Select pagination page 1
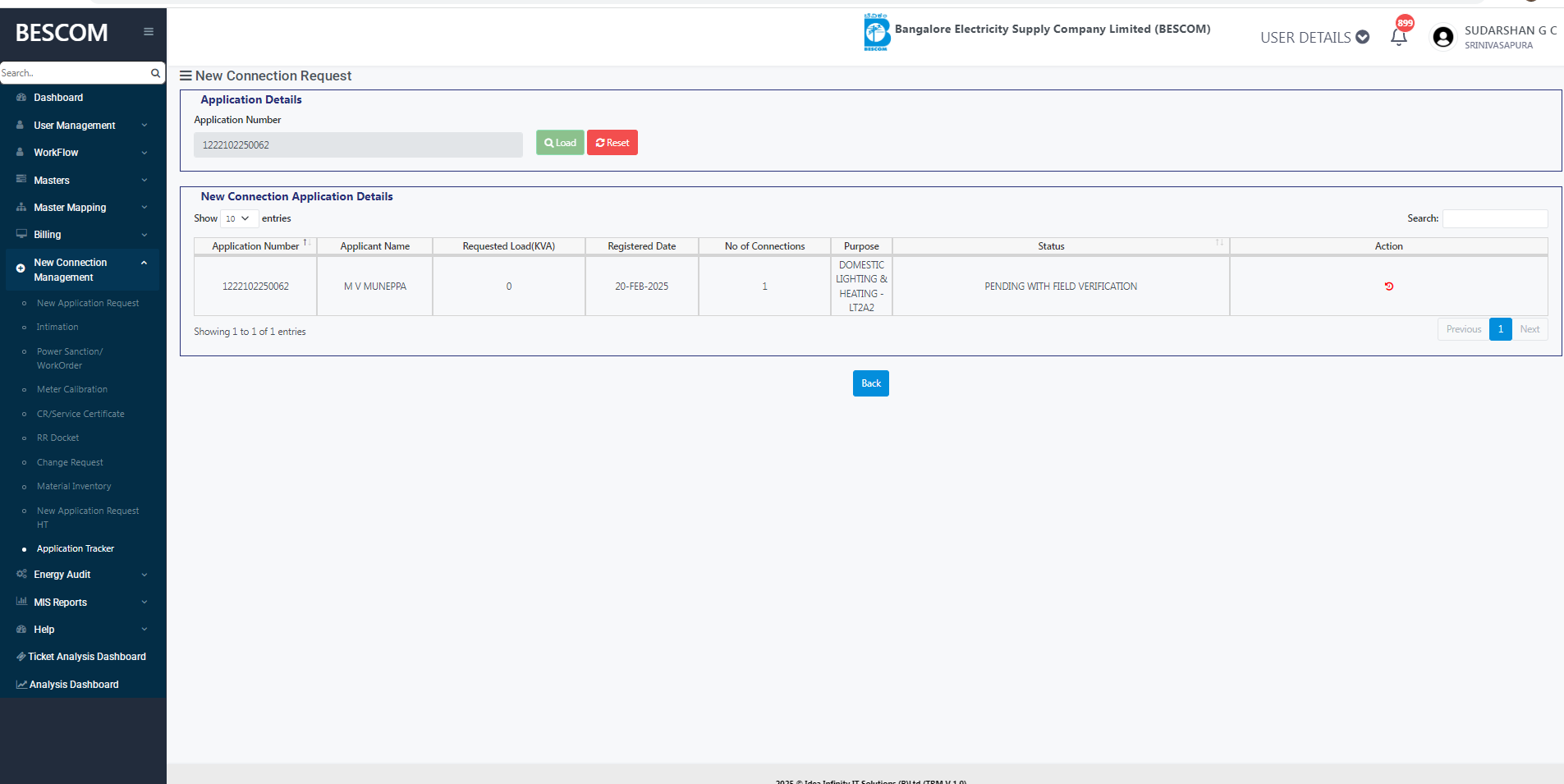 coord(1501,329)
